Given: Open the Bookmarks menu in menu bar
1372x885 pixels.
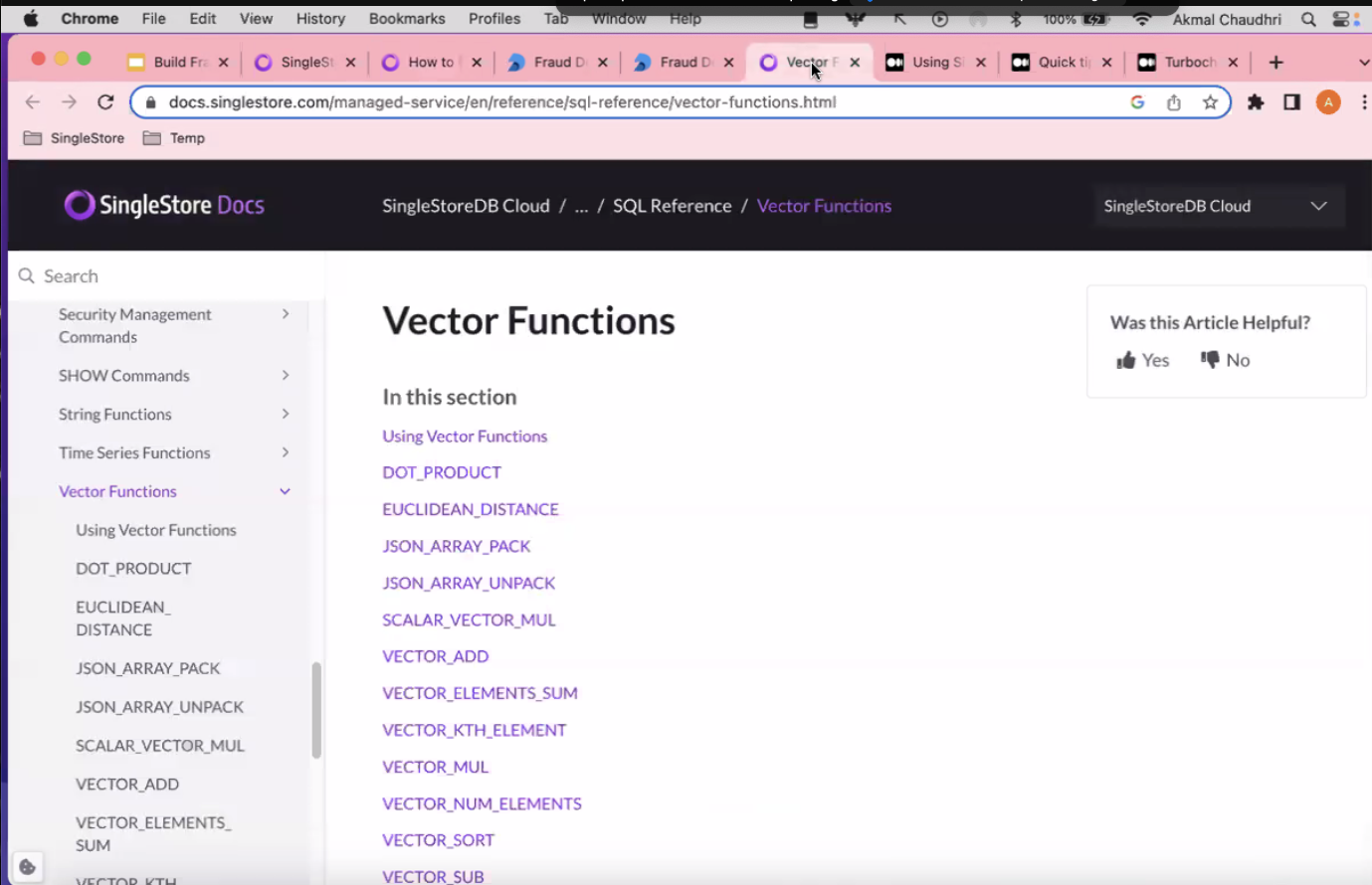Looking at the screenshot, I should 407,18.
